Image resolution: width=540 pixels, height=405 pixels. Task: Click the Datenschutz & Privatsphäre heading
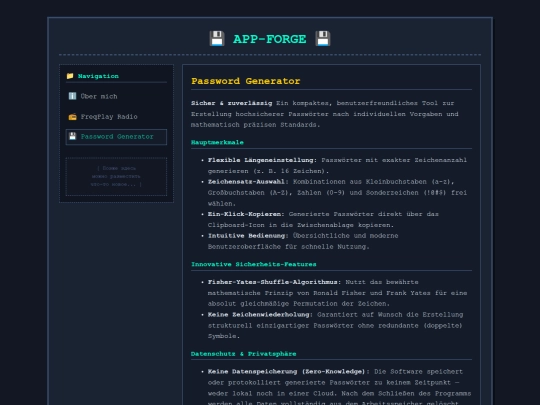point(243,354)
